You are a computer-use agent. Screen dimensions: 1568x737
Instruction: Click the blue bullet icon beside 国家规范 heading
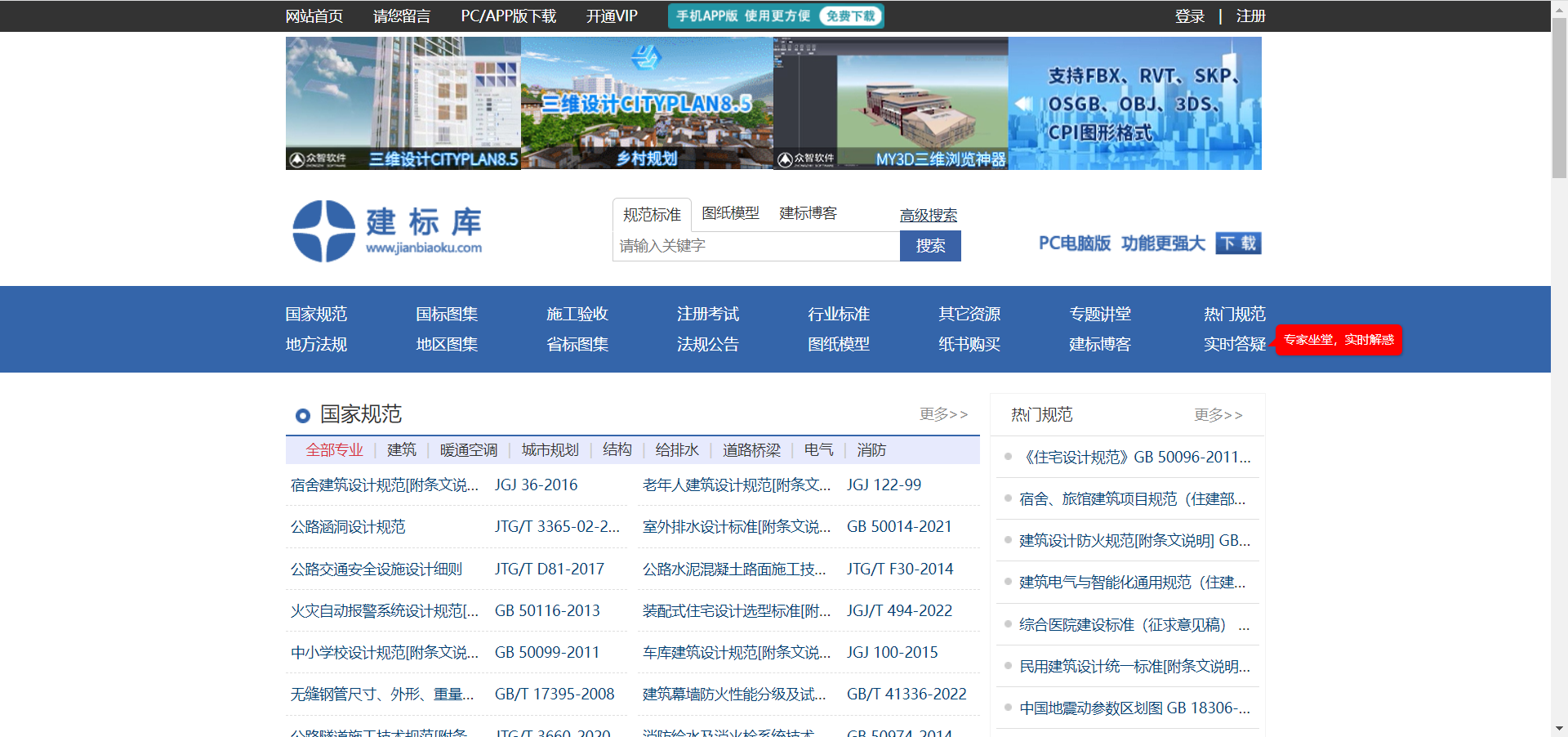[303, 416]
